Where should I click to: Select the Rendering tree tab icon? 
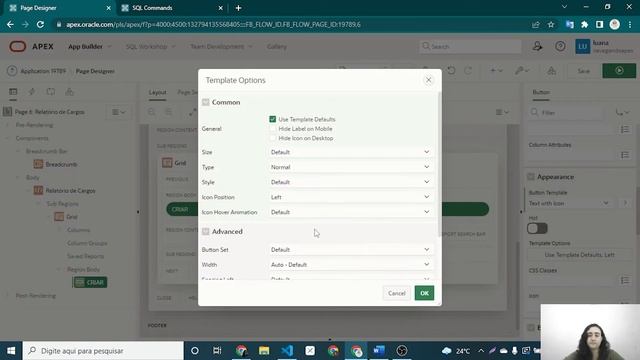[13, 92]
